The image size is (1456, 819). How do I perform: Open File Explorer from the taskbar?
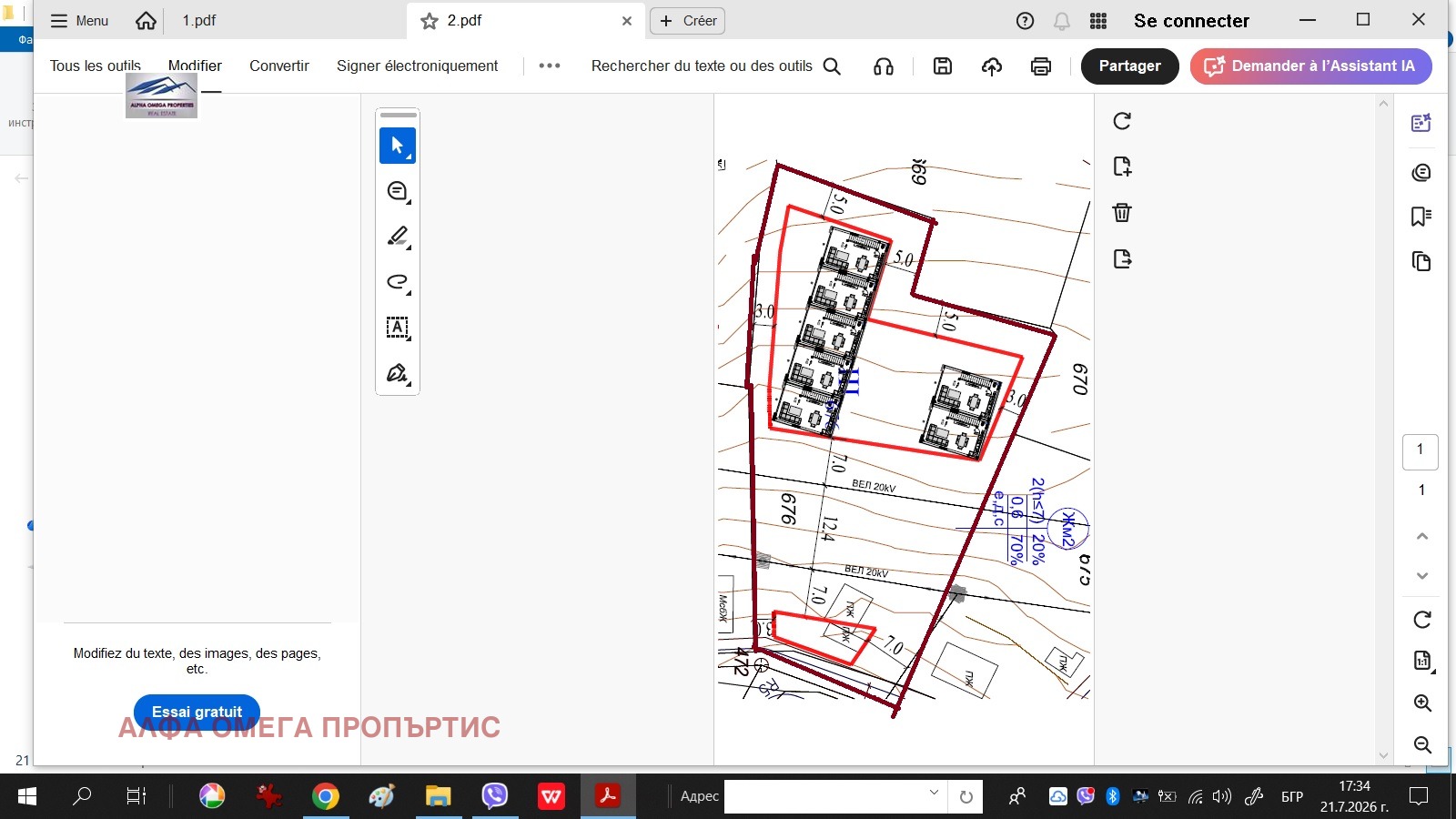point(438,796)
